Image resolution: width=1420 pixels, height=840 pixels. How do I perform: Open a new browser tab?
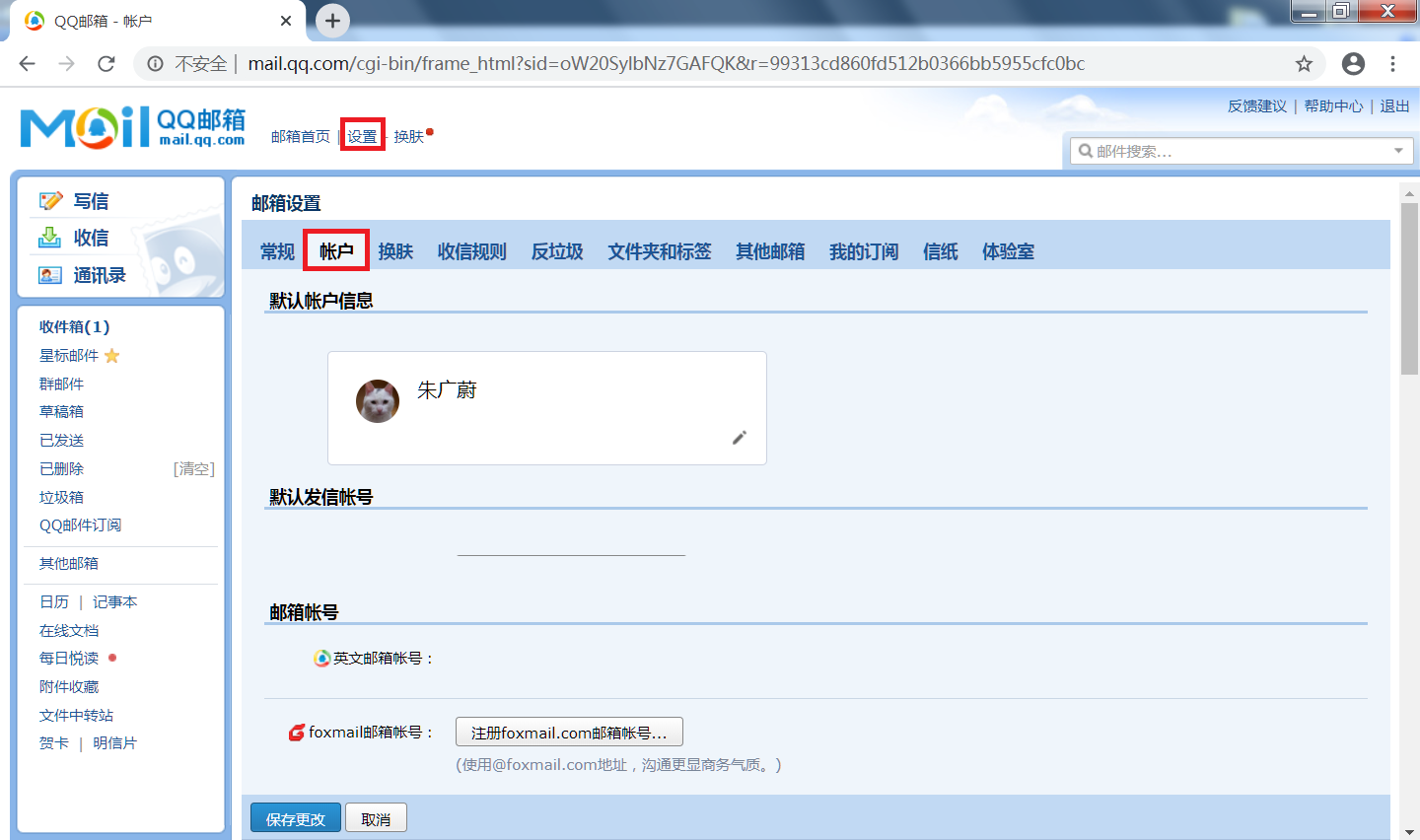(x=332, y=21)
